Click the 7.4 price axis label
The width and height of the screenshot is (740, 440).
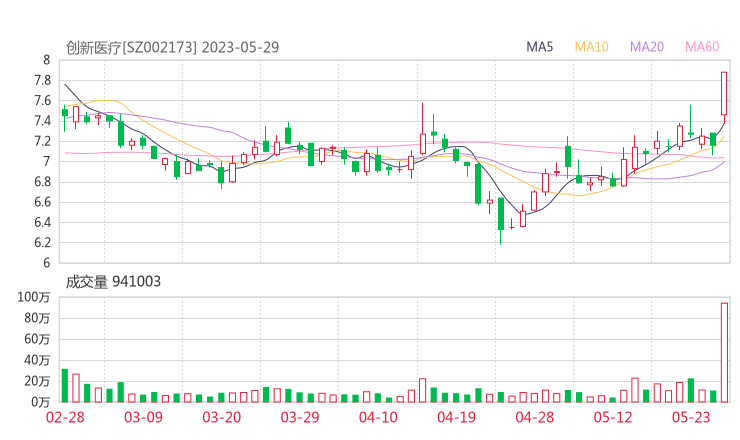[x=42, y=121]
